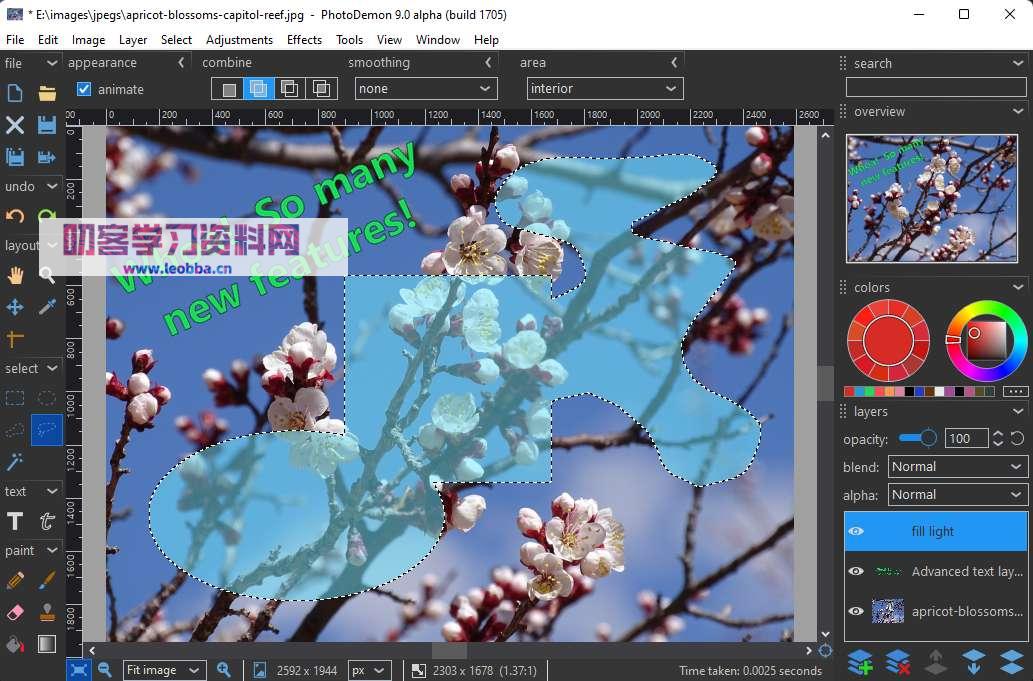The image size is (1033, 681).
Task: Toggle the animate checkbox
Action: (82, 88)
